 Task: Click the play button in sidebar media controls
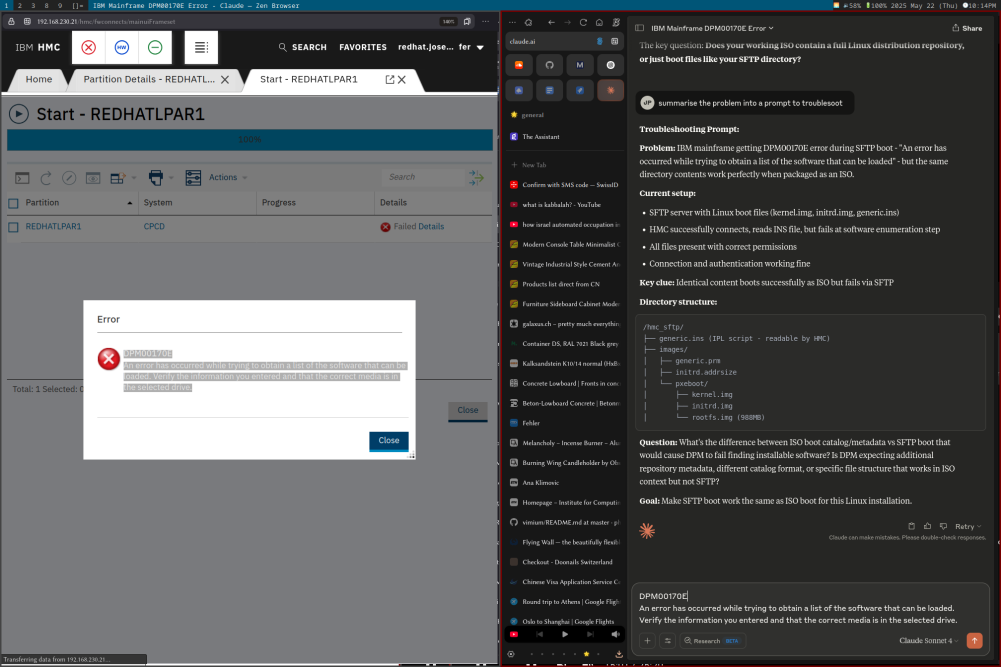(564, 634)
